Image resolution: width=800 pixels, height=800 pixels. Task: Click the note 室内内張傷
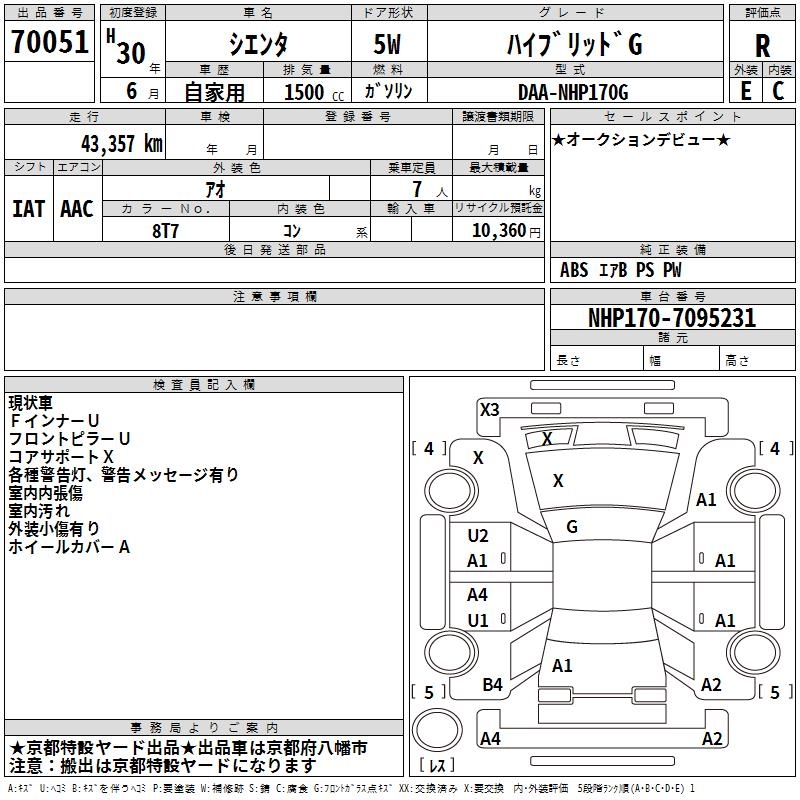(x=45, y=493)
